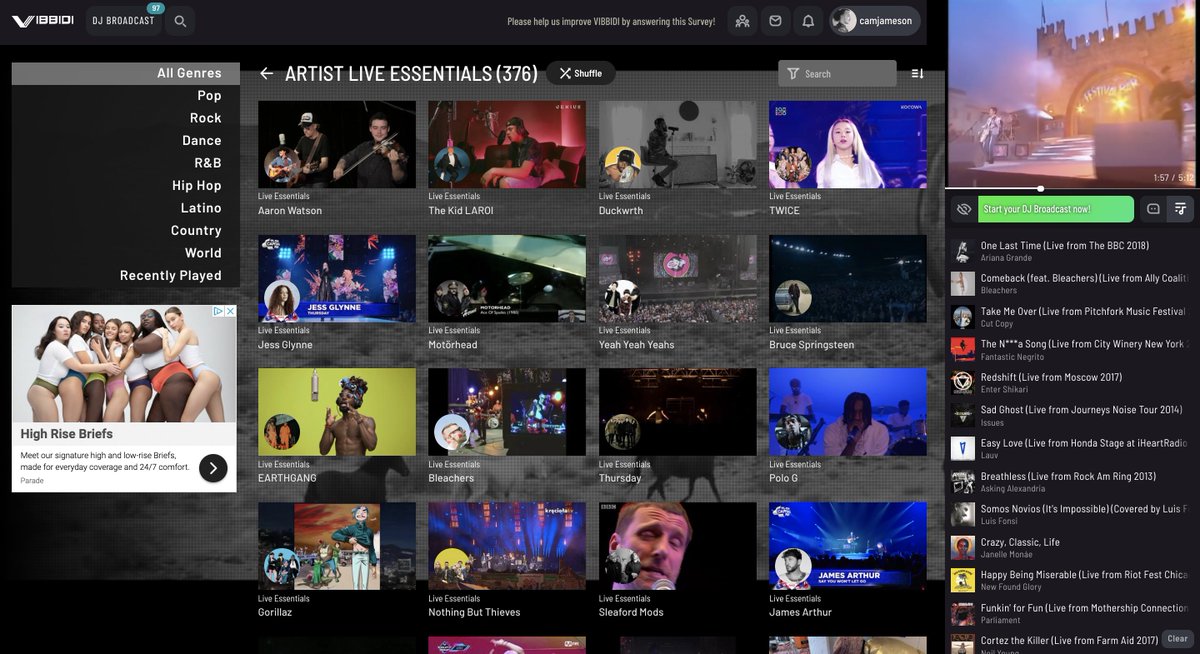Click the VIBBIDI logo
The height and width of the screenshot is (654, 1200).
(42, 20)
